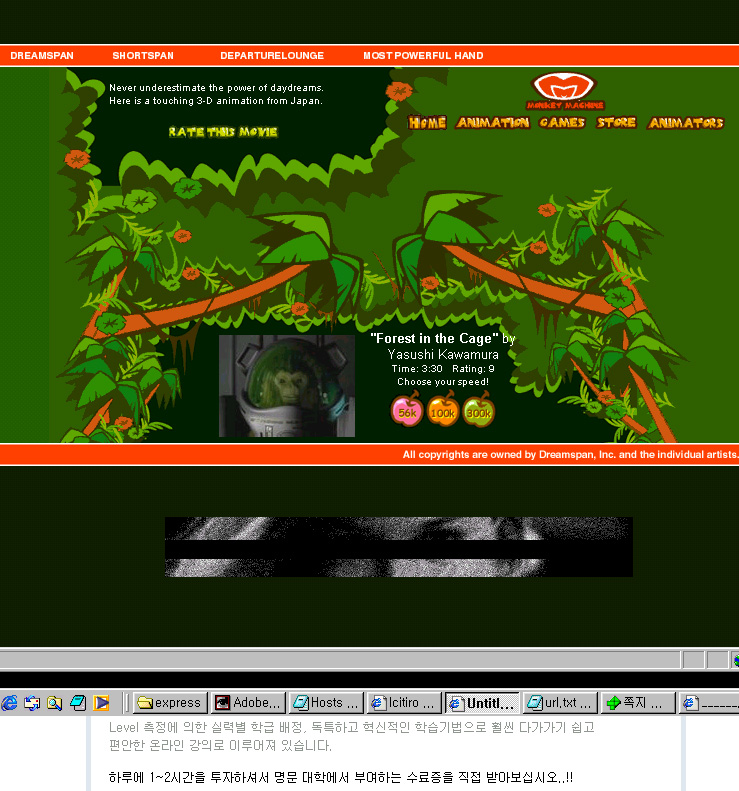
Task: Click the copyright notice text
Action: 570,455
